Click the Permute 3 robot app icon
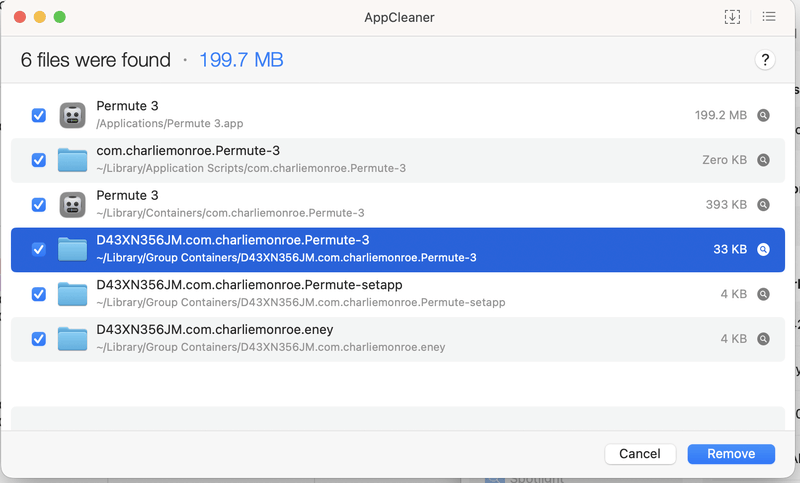 [x=72, y=115]
